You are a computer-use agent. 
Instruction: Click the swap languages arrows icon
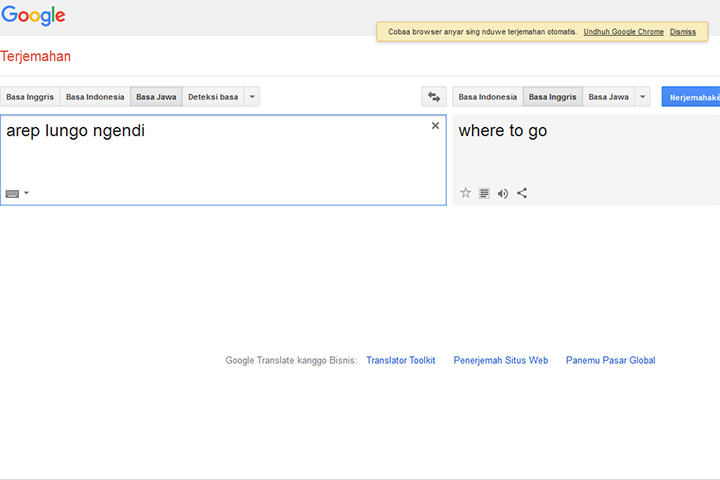[434, 97]
